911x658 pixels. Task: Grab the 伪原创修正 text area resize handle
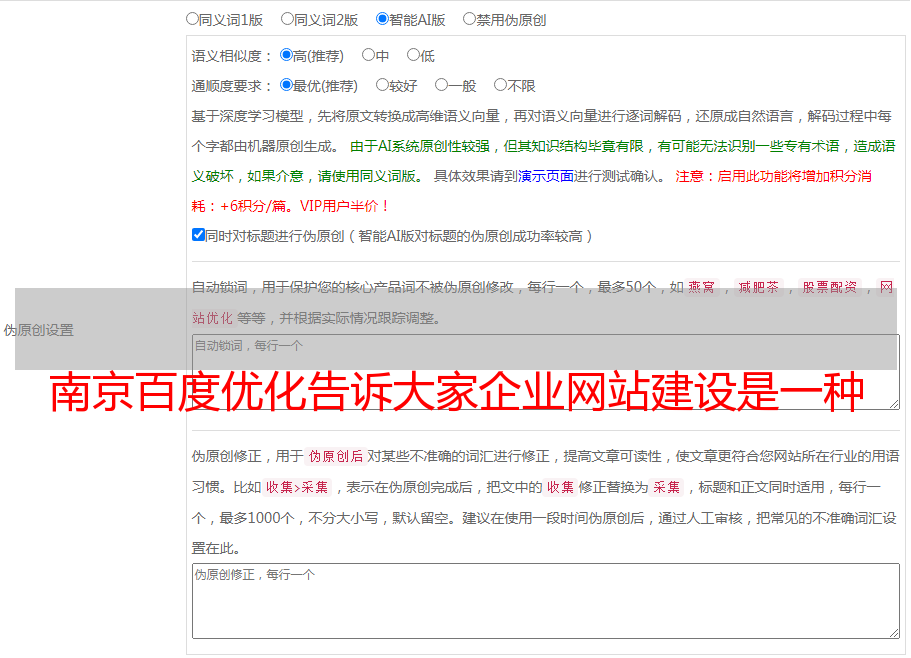(894, 633)
